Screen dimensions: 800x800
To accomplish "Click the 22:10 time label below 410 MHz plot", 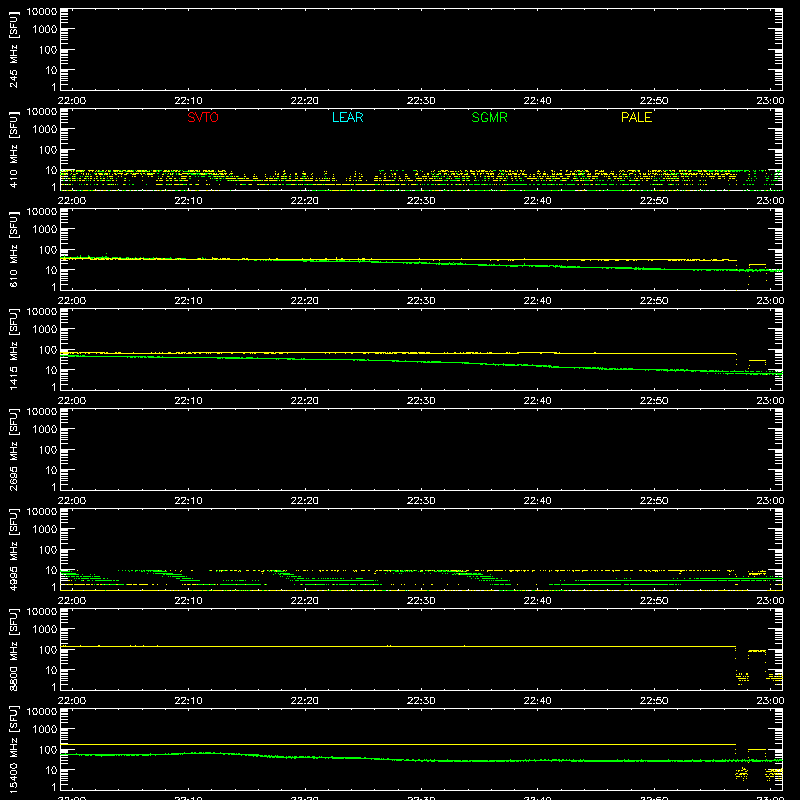I will 188,201.
